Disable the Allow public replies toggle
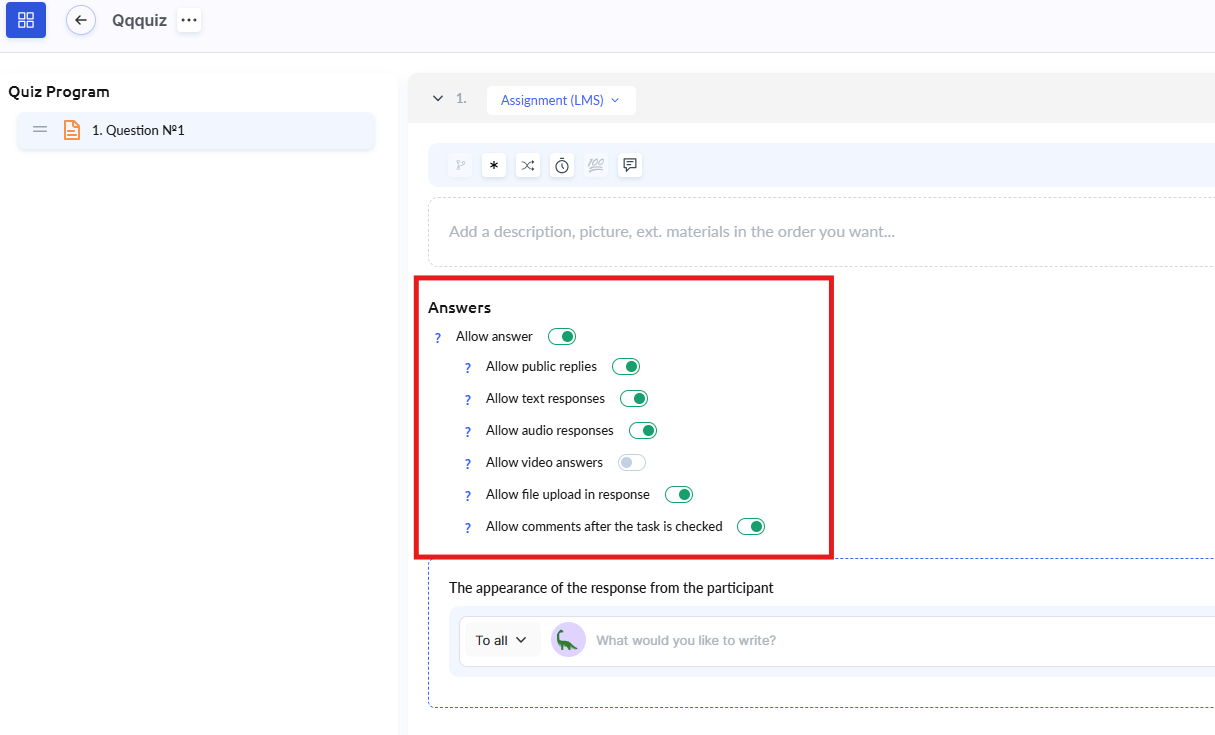Image resolution: width=1215 pixels, height=735 pixels. [x=626, y=367]
